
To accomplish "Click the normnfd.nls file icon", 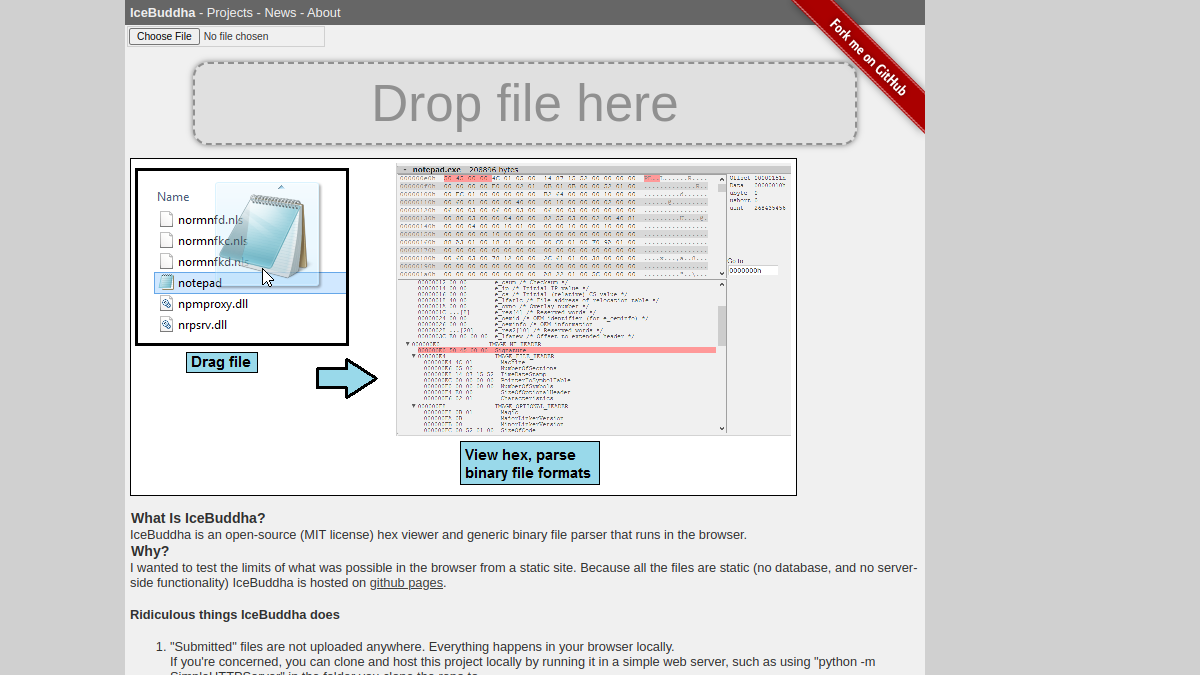I will coord(167,219).
